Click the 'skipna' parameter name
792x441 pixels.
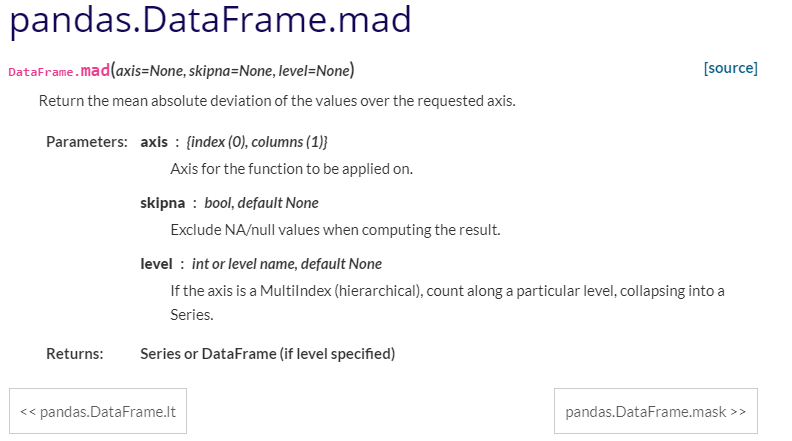(161, 203)
